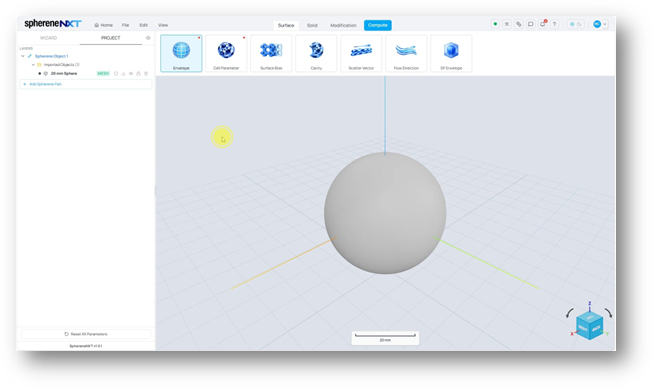This screenshot has height=390, width=654.
Task: Switch to the Surface tab
Action: point(286,25)
